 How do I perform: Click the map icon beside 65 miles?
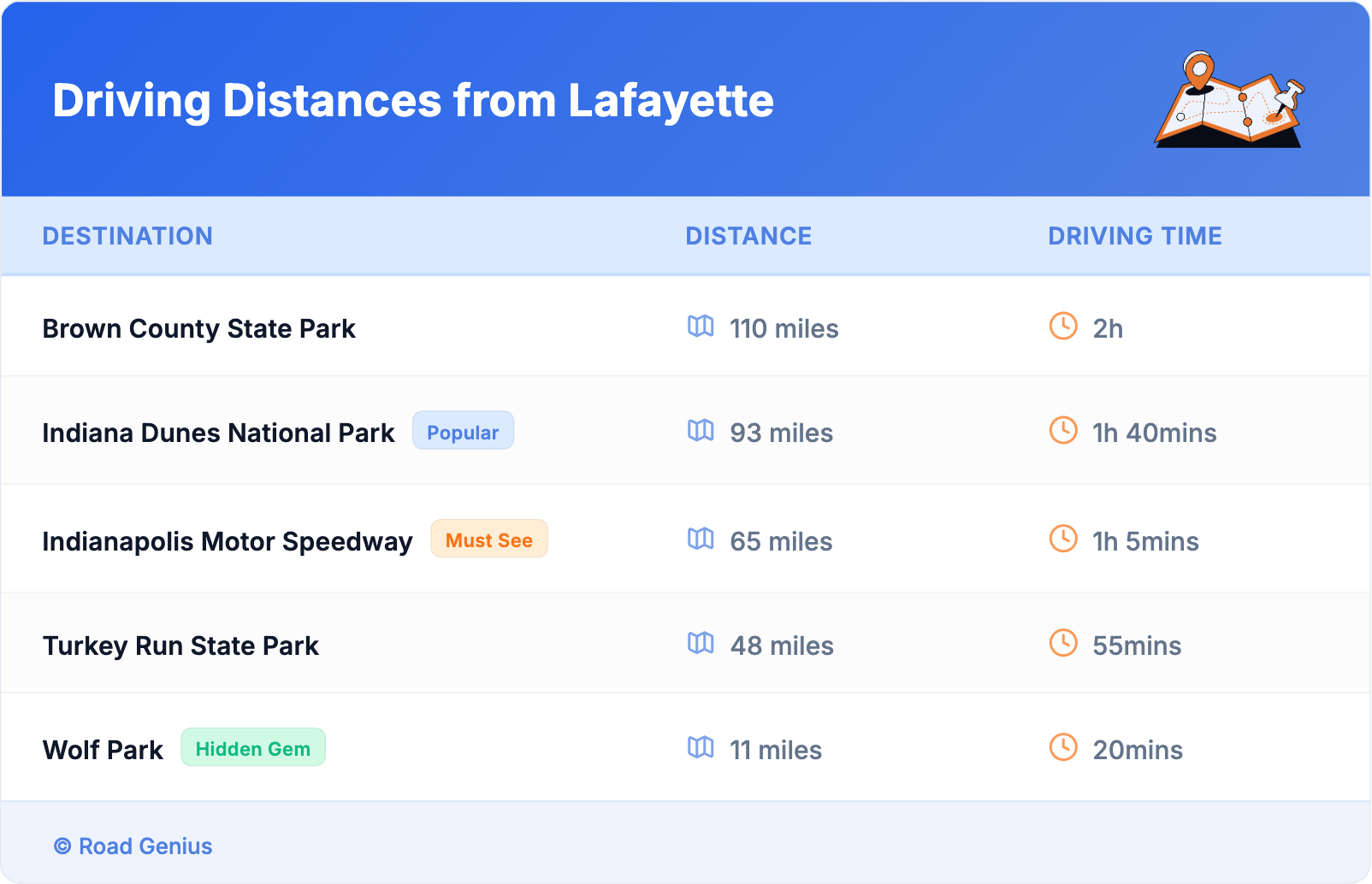701,539
